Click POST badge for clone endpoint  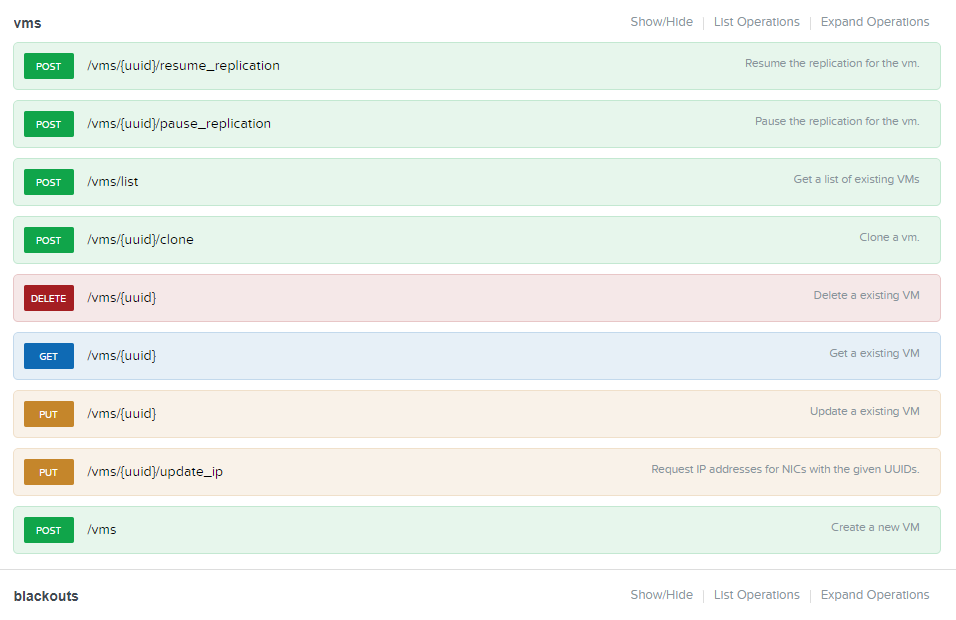click(49, 240)
